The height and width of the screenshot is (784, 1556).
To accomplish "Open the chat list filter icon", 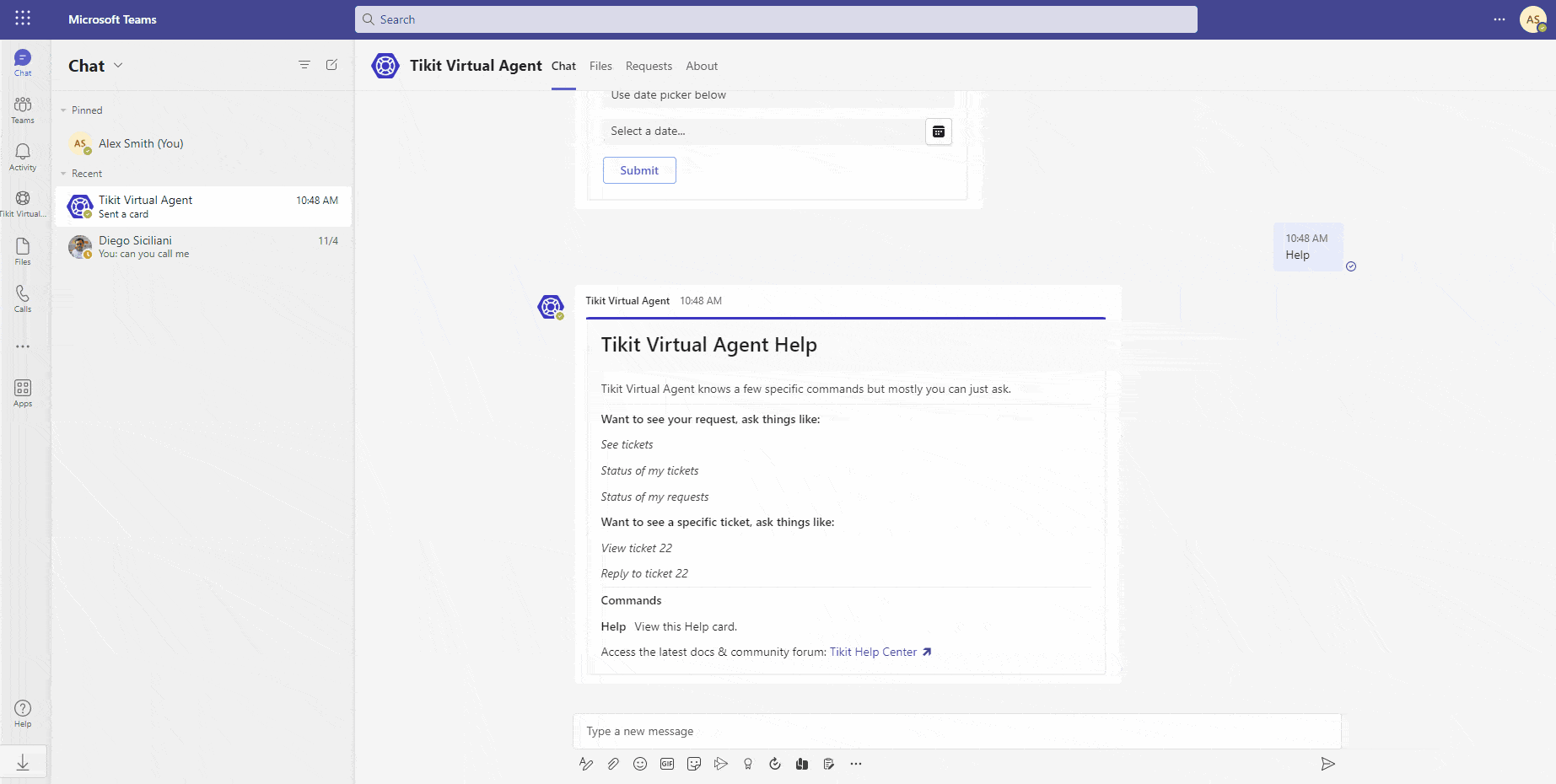I will pos(304,65).
